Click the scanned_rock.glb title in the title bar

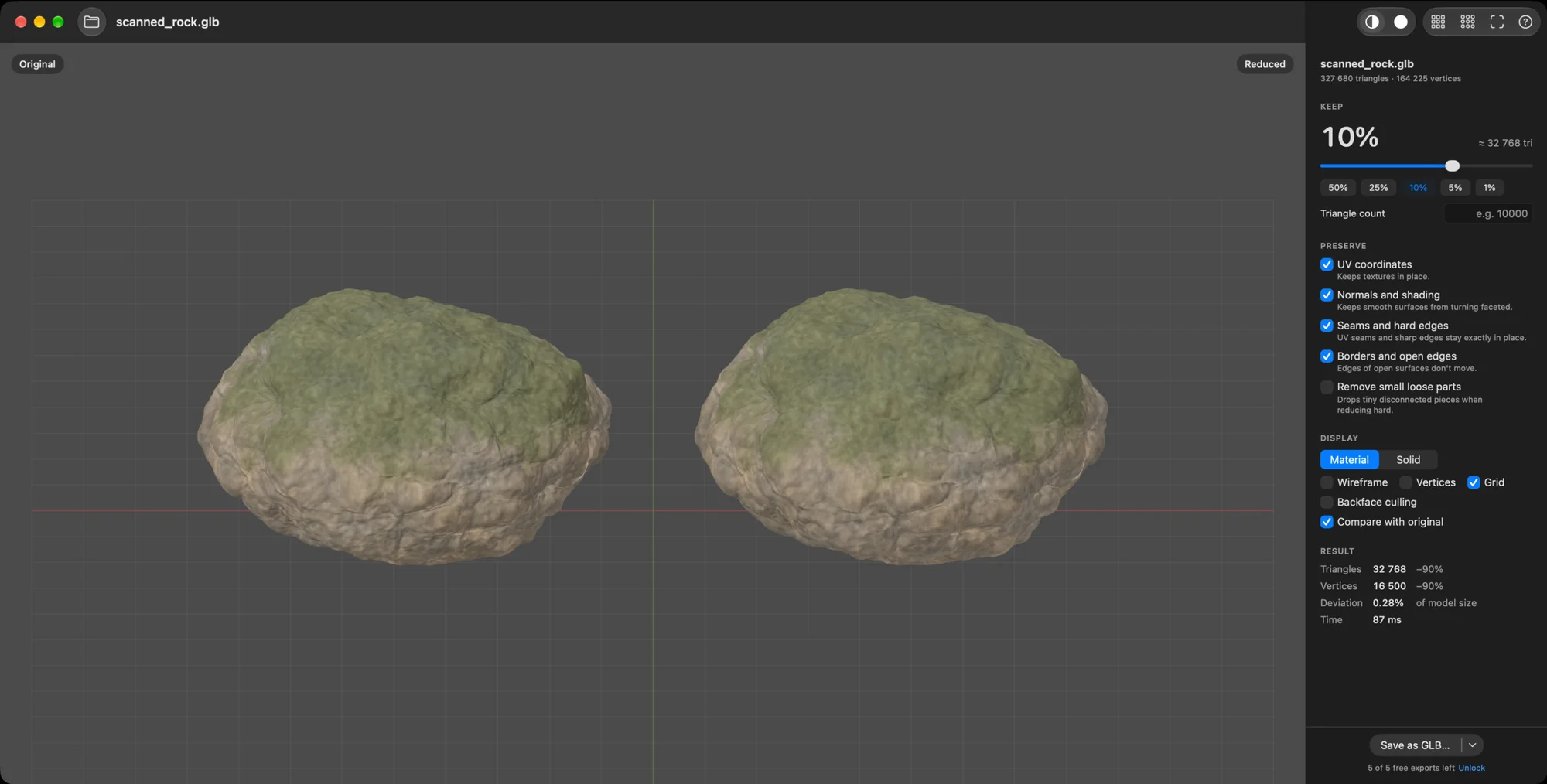(167, 22)
